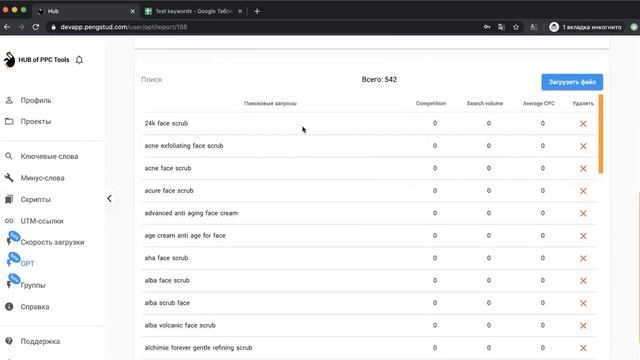
Task: Go back in browser history
Action: tap(7, 27)
